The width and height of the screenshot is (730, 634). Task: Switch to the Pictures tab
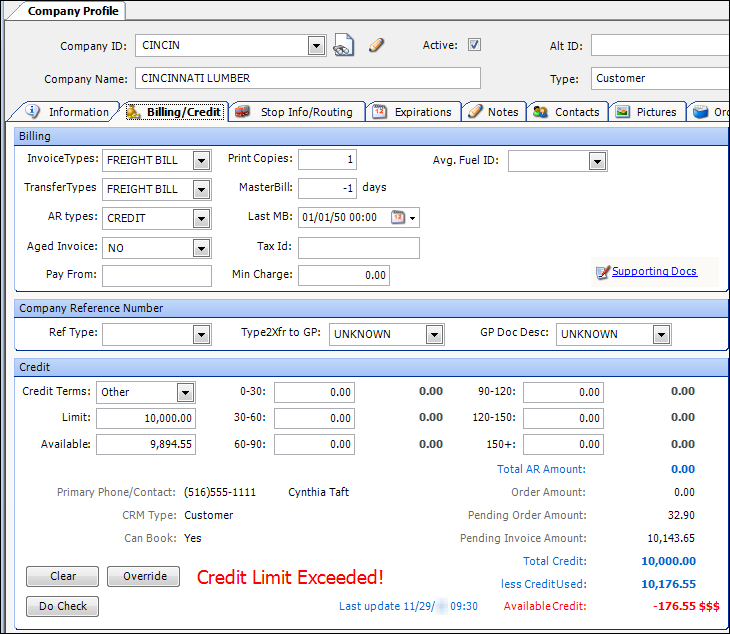click(647, 112)
